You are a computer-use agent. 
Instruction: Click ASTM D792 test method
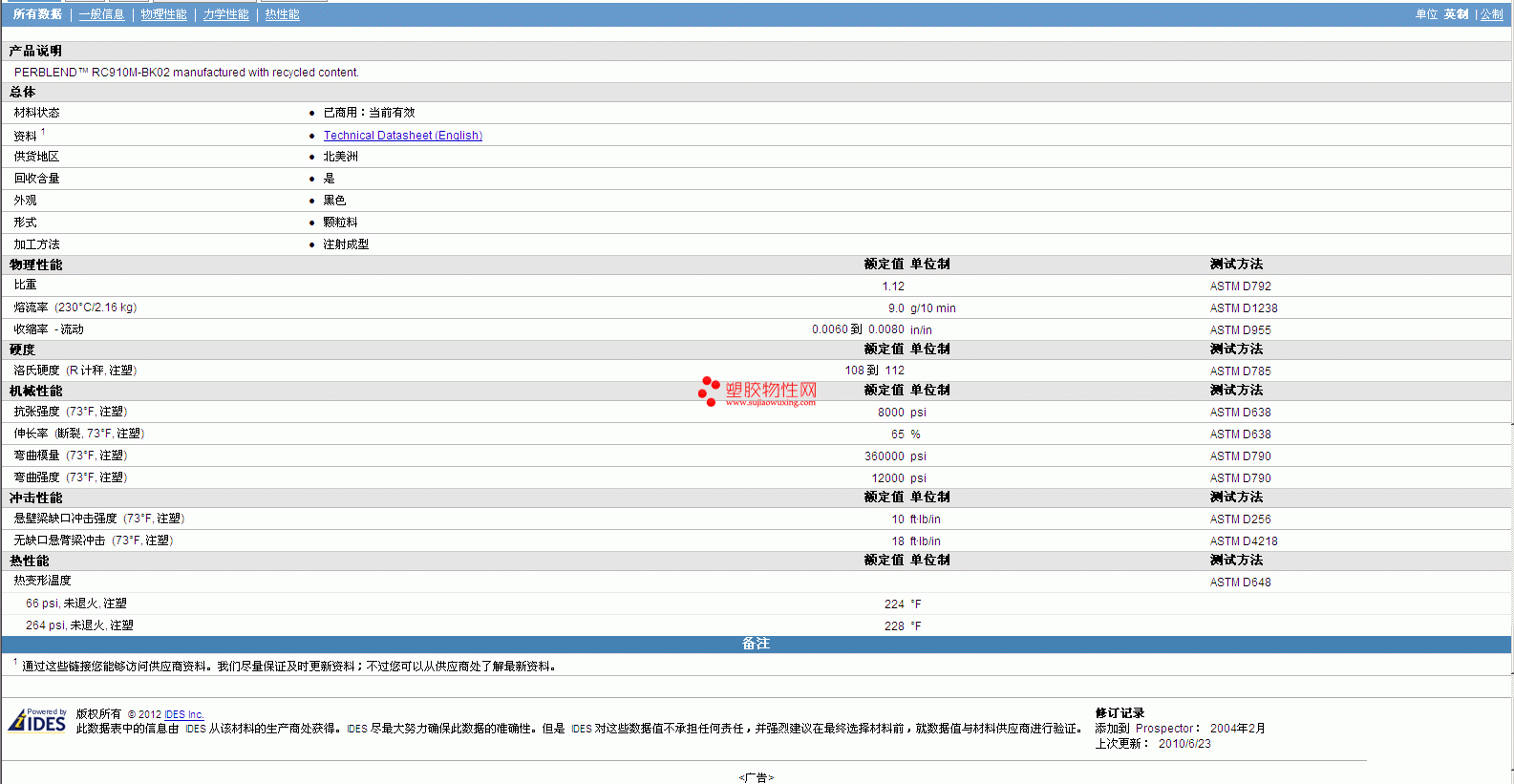pos(1240,286)
